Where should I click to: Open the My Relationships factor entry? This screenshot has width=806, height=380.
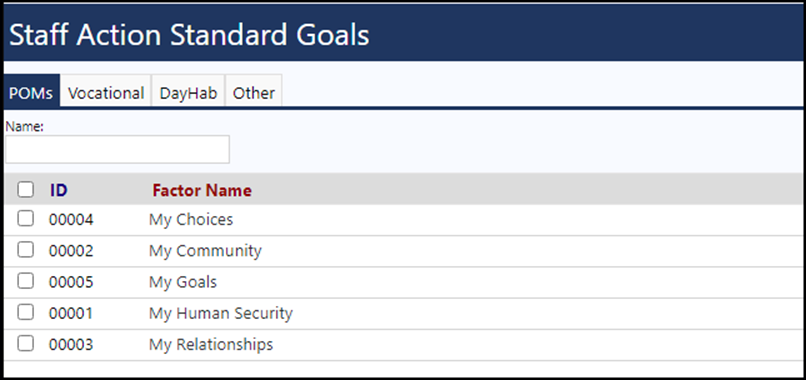pyautogui.click(x=211, y=344)
